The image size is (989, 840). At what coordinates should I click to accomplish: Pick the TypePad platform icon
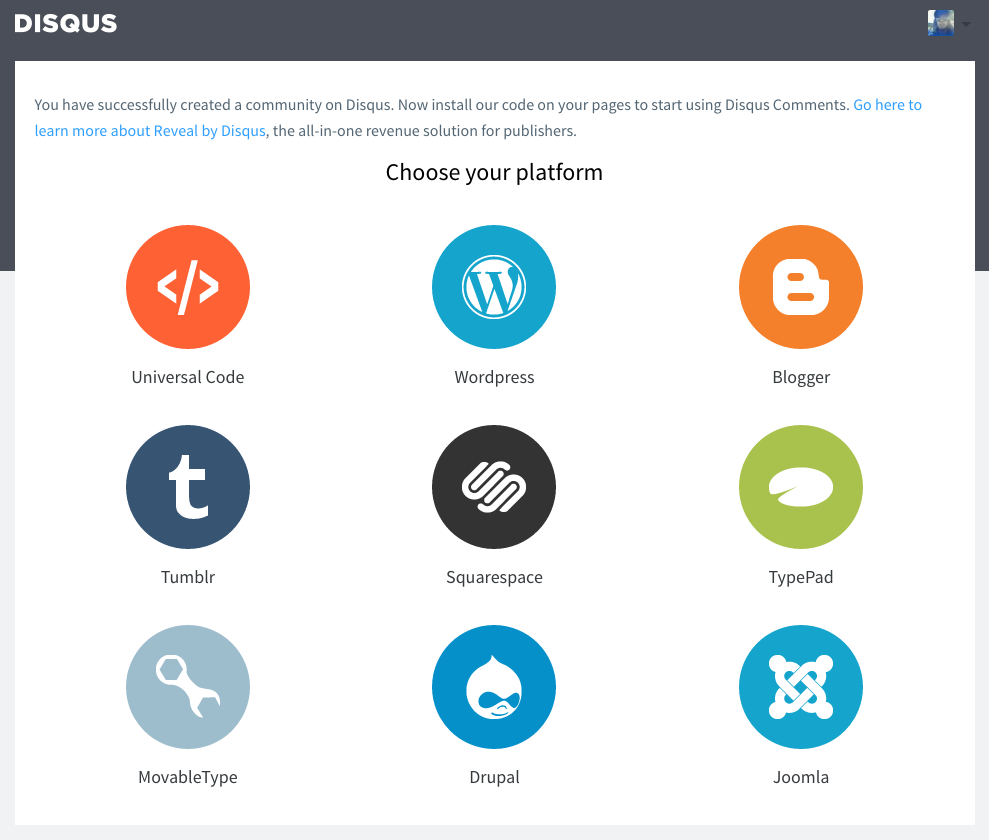[801, 487]
